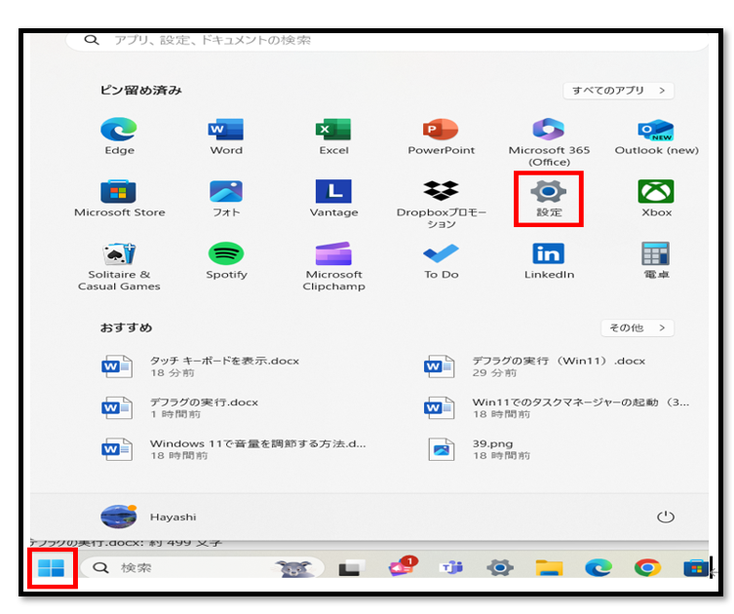Open デフラグの実行.docx file
The height and width of the screenshot is (614, 734).
click(180, 408)
